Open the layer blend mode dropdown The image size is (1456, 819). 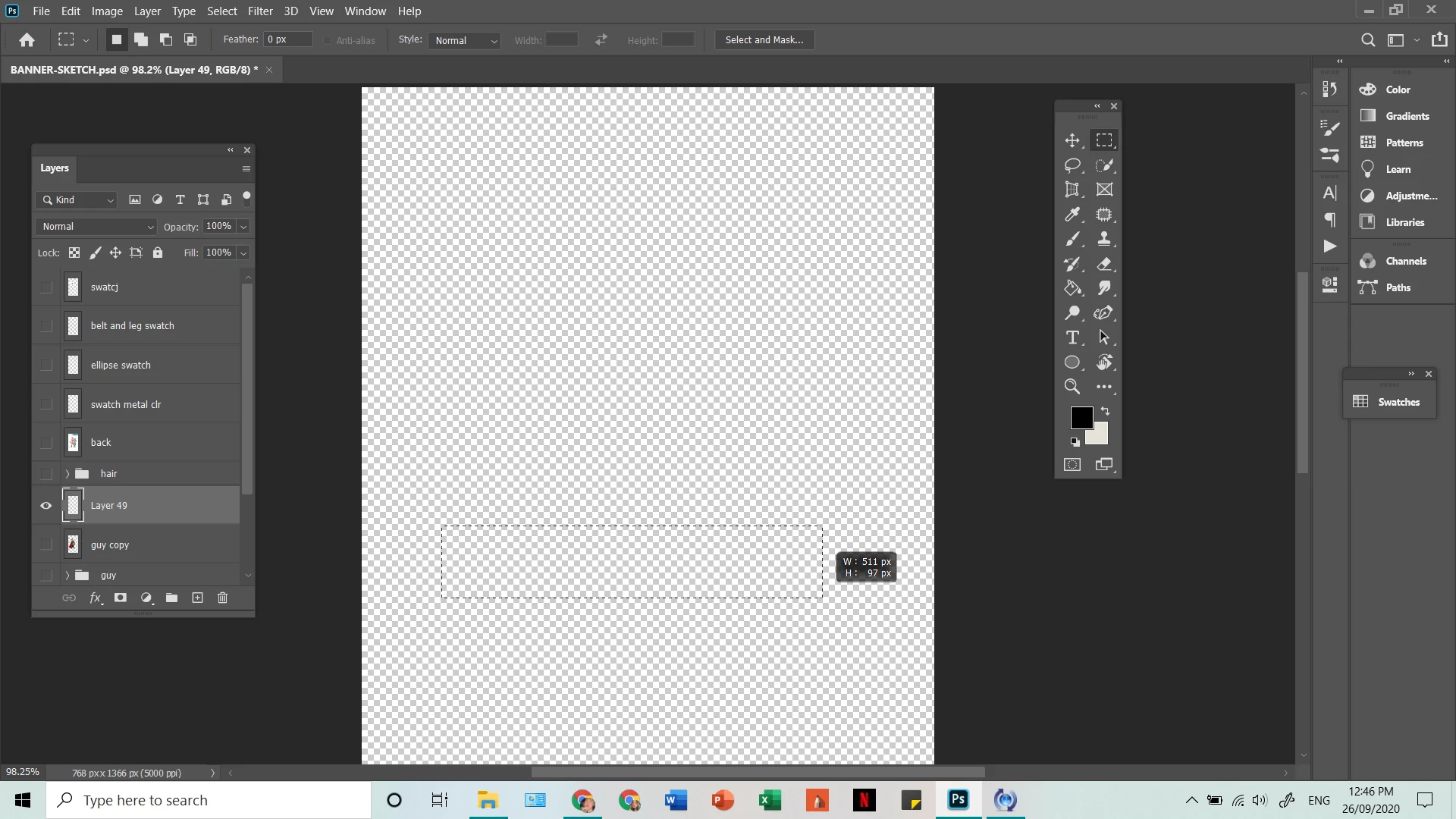97,227
